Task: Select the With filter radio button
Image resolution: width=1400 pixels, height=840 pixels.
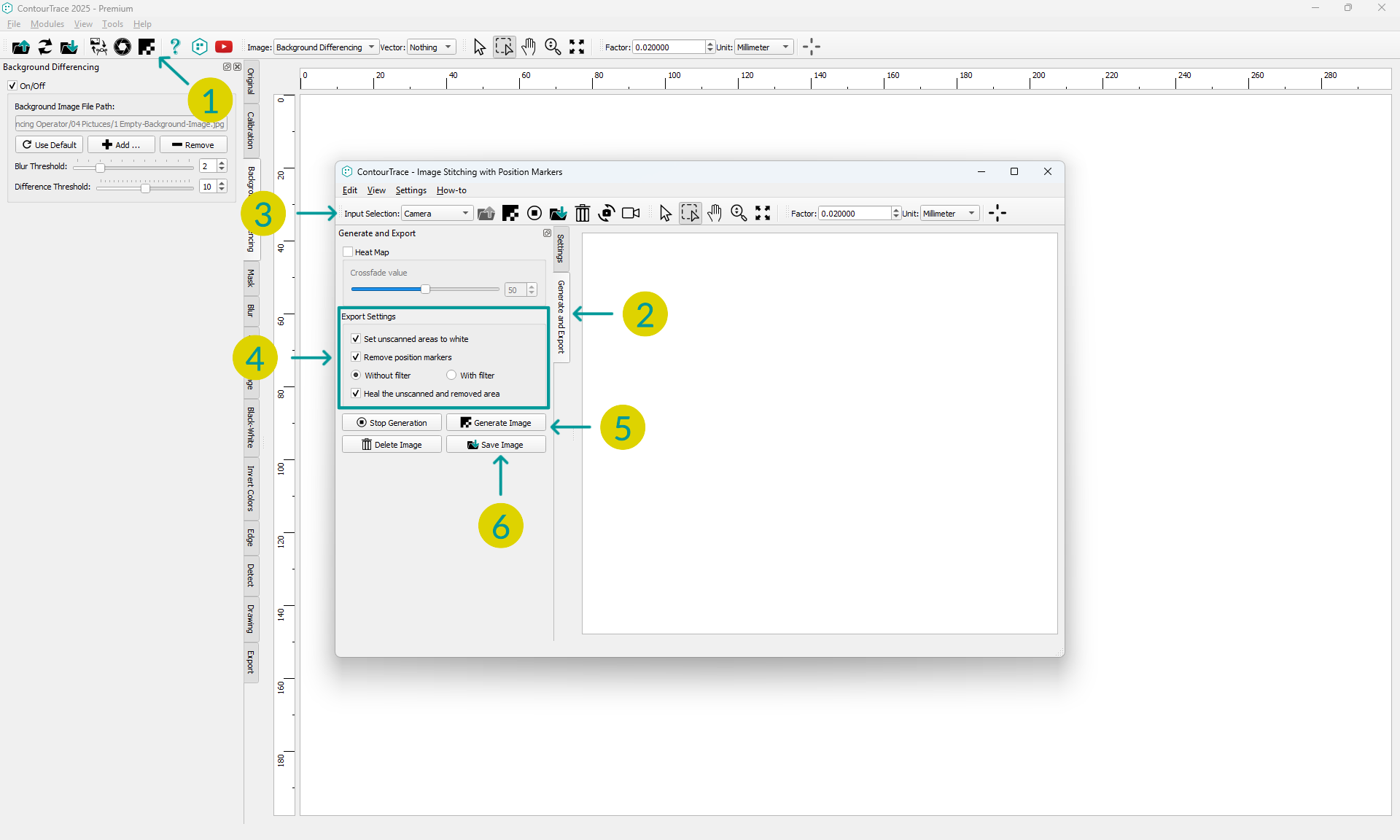Action: point(451,376)
